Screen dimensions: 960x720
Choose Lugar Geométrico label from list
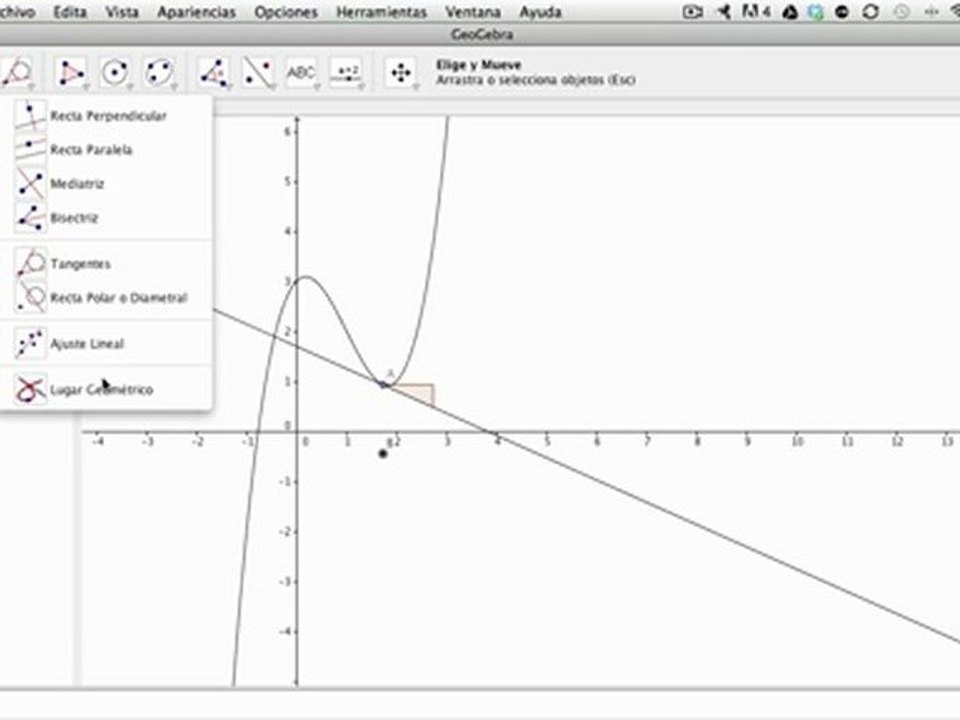click(102, 389)
